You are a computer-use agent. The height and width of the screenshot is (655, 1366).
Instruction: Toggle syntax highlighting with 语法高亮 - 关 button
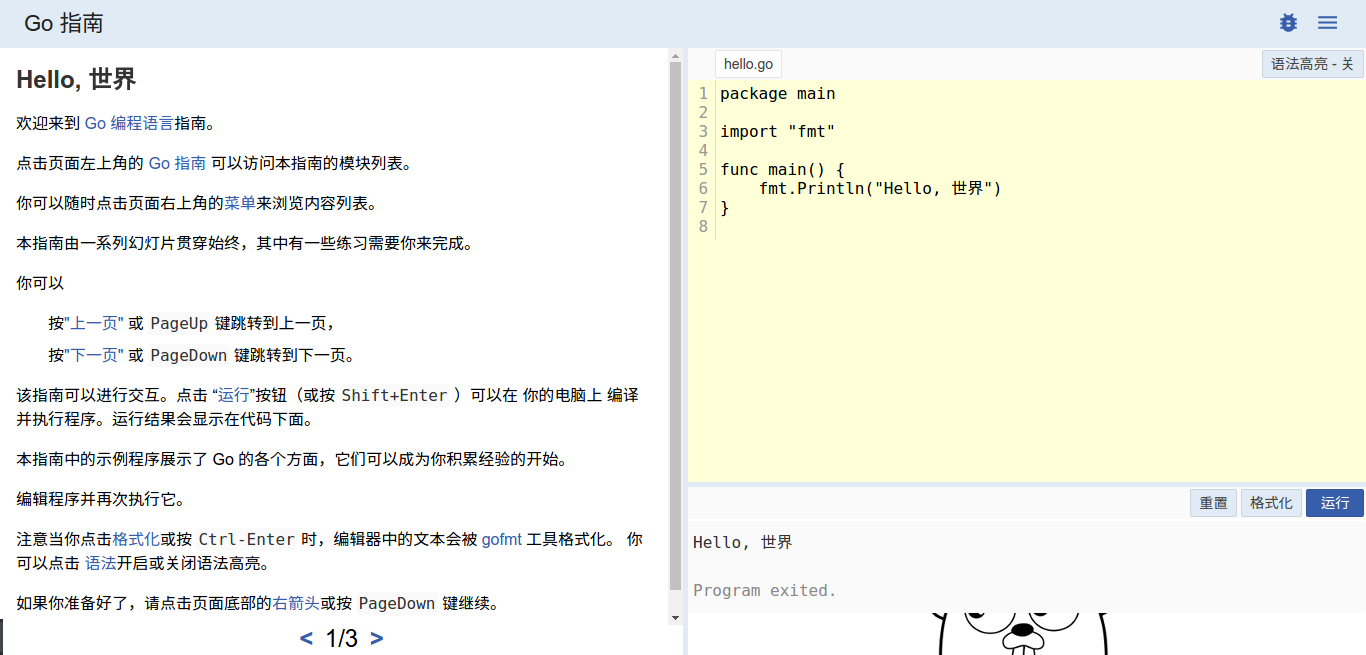point(1312,64)
